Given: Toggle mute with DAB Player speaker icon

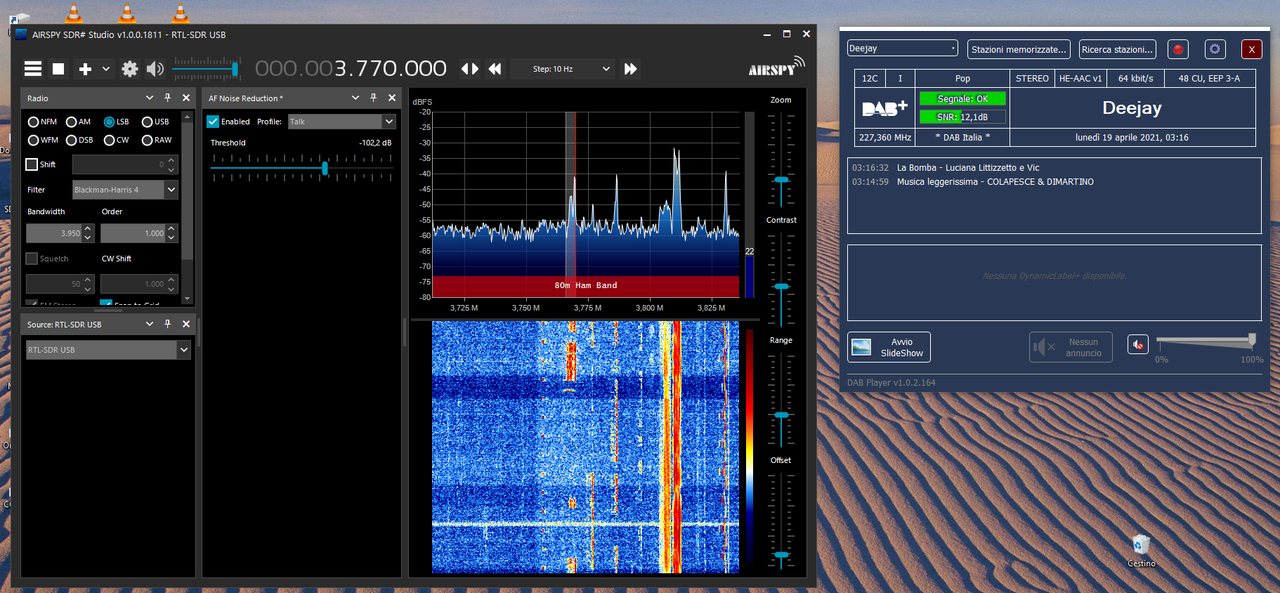Looking at the screenshot, I should coord(1138,344).
